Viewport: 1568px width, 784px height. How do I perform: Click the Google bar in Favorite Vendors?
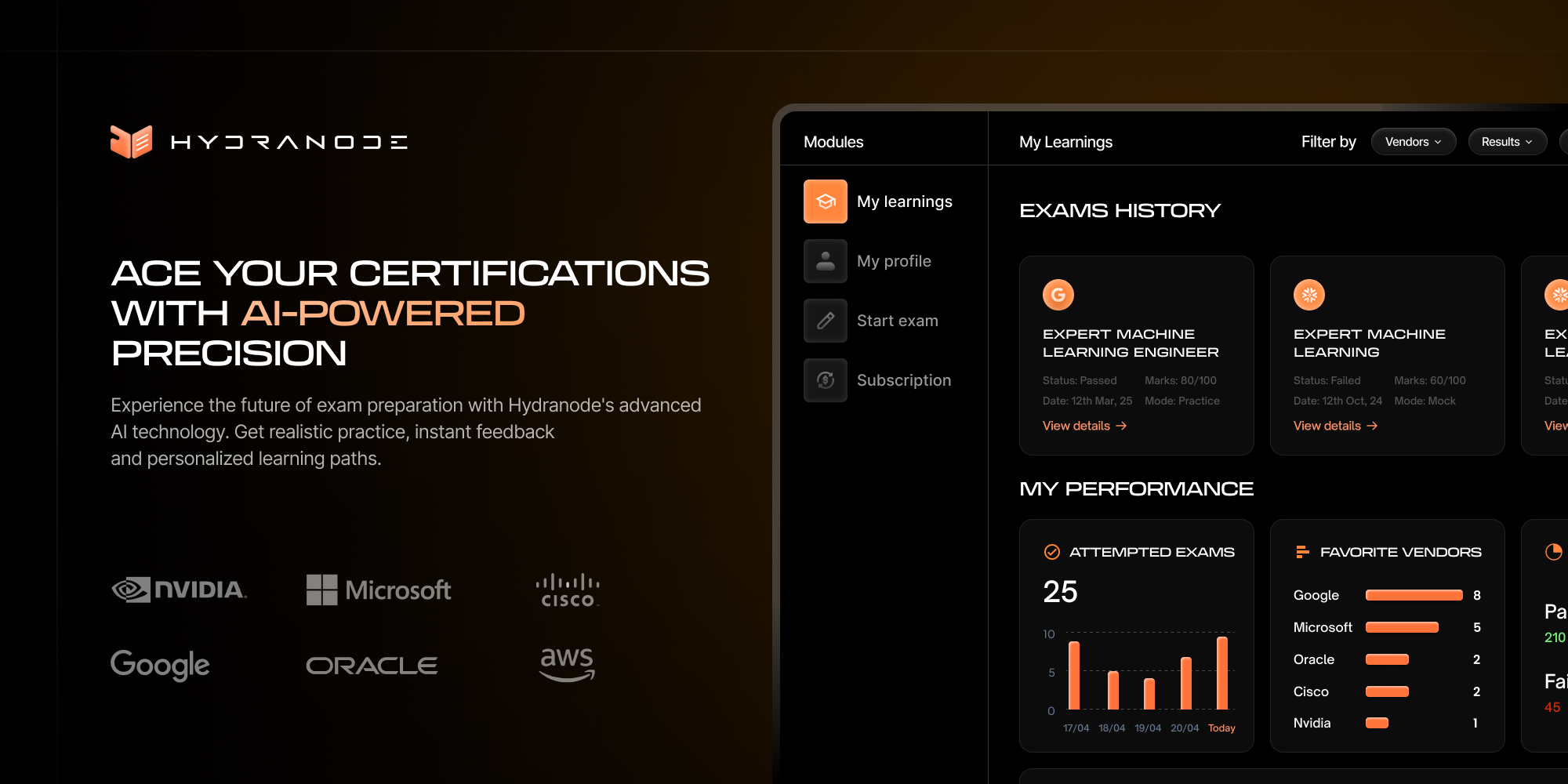point(1414,595)
